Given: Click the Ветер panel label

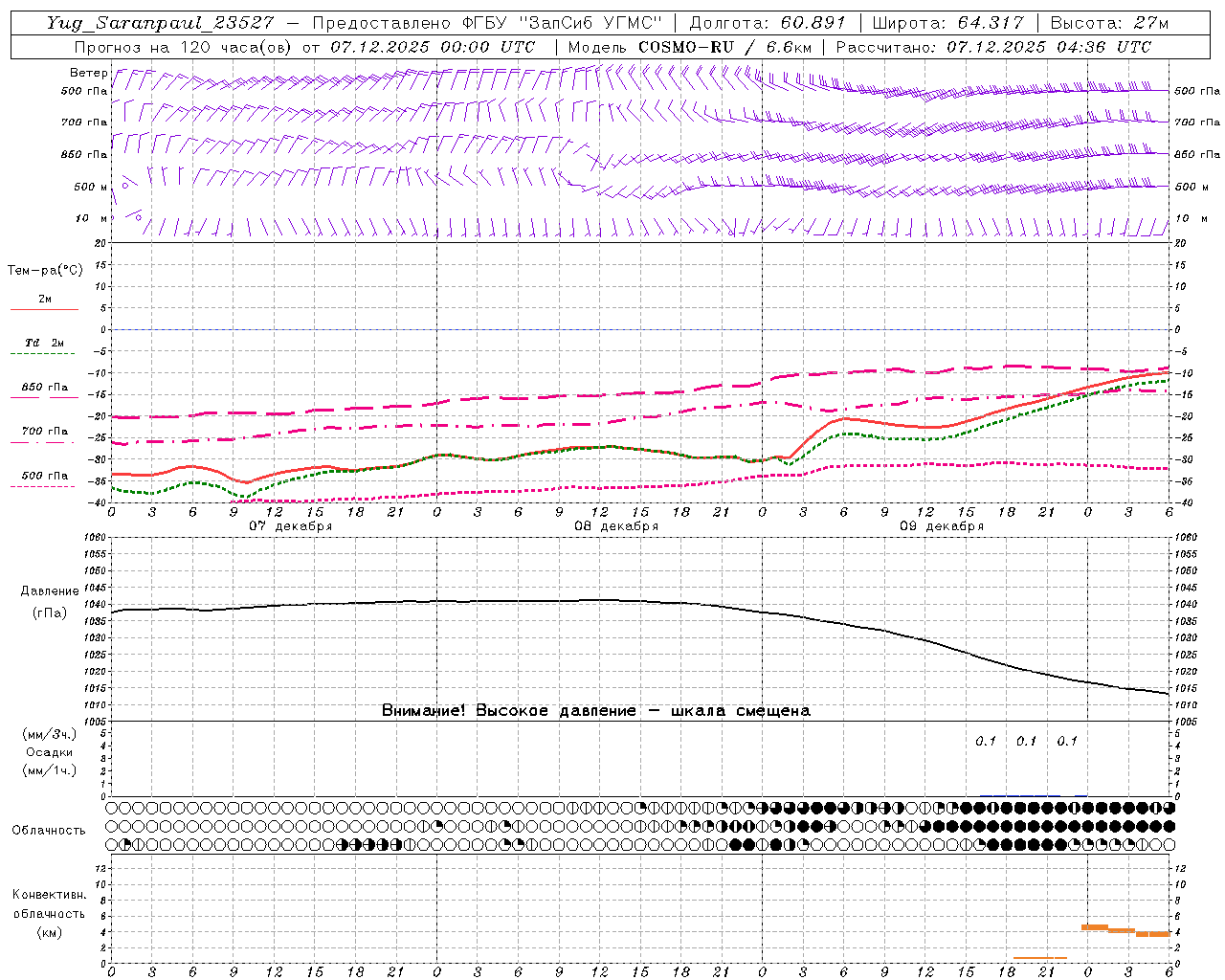Looking at the screenshot, I should [88, 73].
